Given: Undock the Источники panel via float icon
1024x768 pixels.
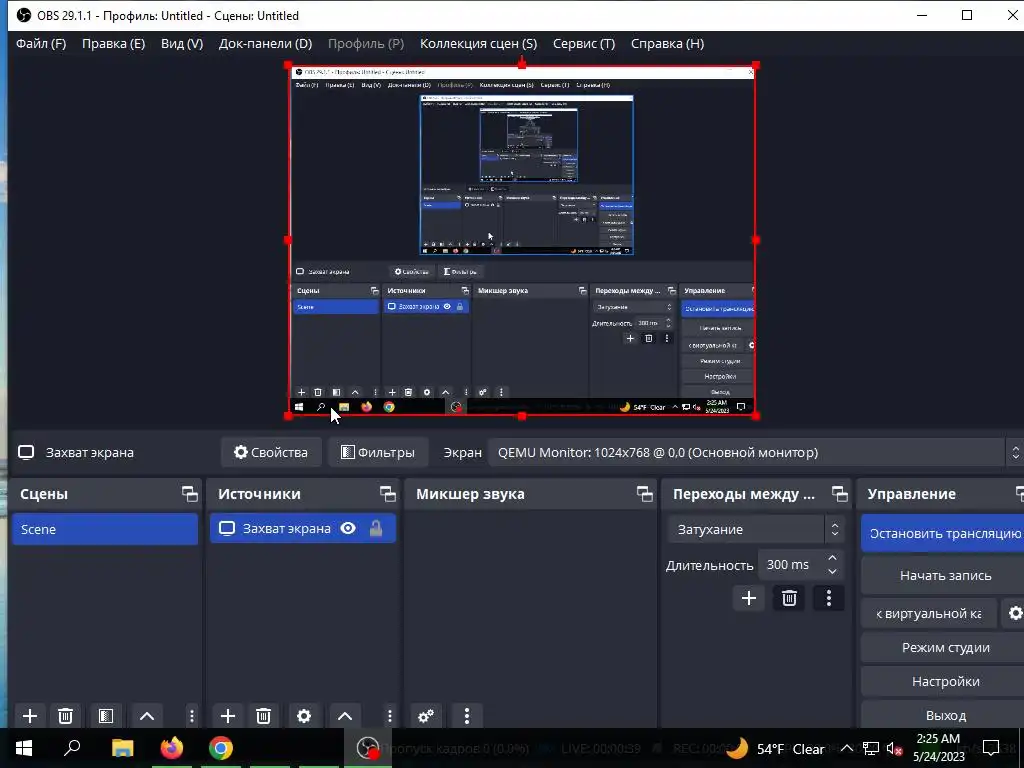Looking at the screenshot, I should [x=388, y=494].
